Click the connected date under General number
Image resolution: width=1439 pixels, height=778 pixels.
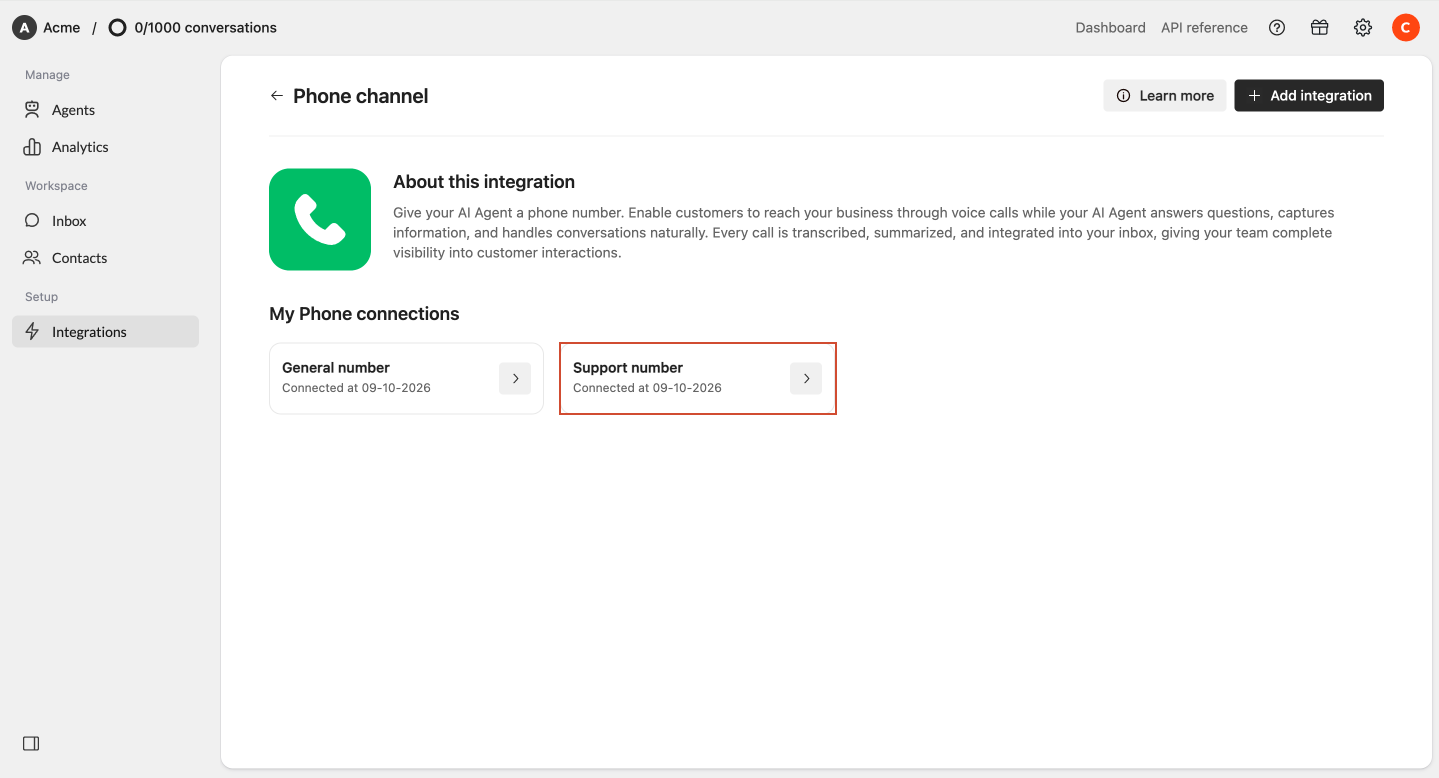(356, 388)
